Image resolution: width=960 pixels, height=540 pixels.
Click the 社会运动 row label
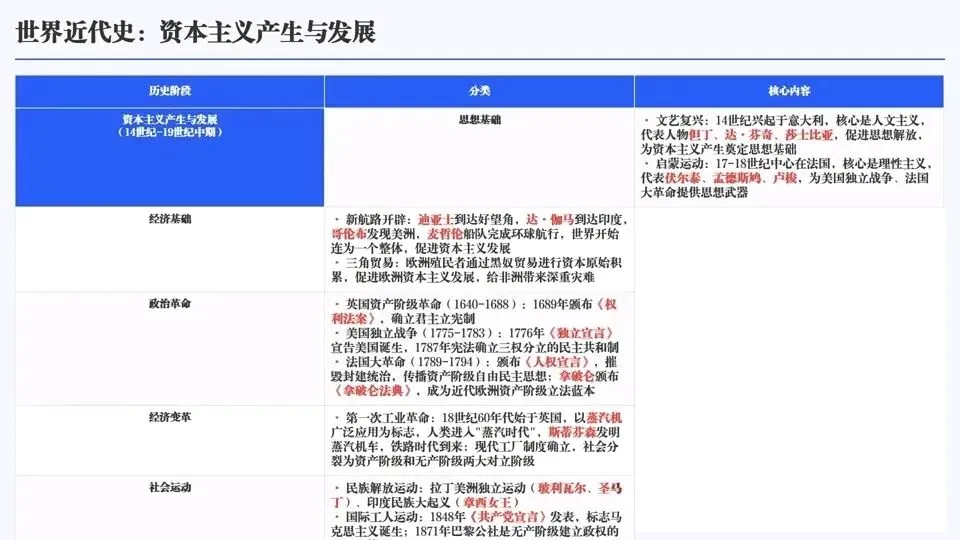[x=170, y=487]
